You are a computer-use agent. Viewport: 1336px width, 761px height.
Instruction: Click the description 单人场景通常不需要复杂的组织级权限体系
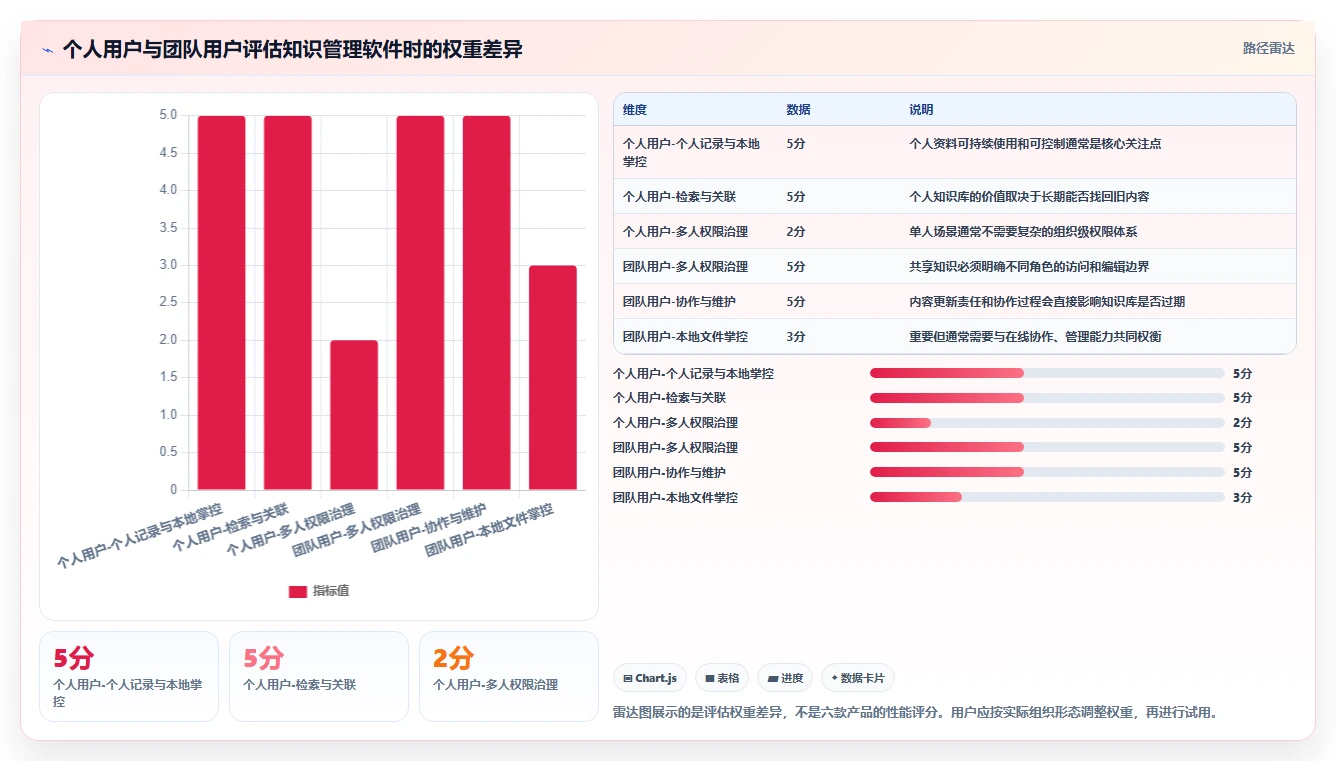(x=1023, y=232)
